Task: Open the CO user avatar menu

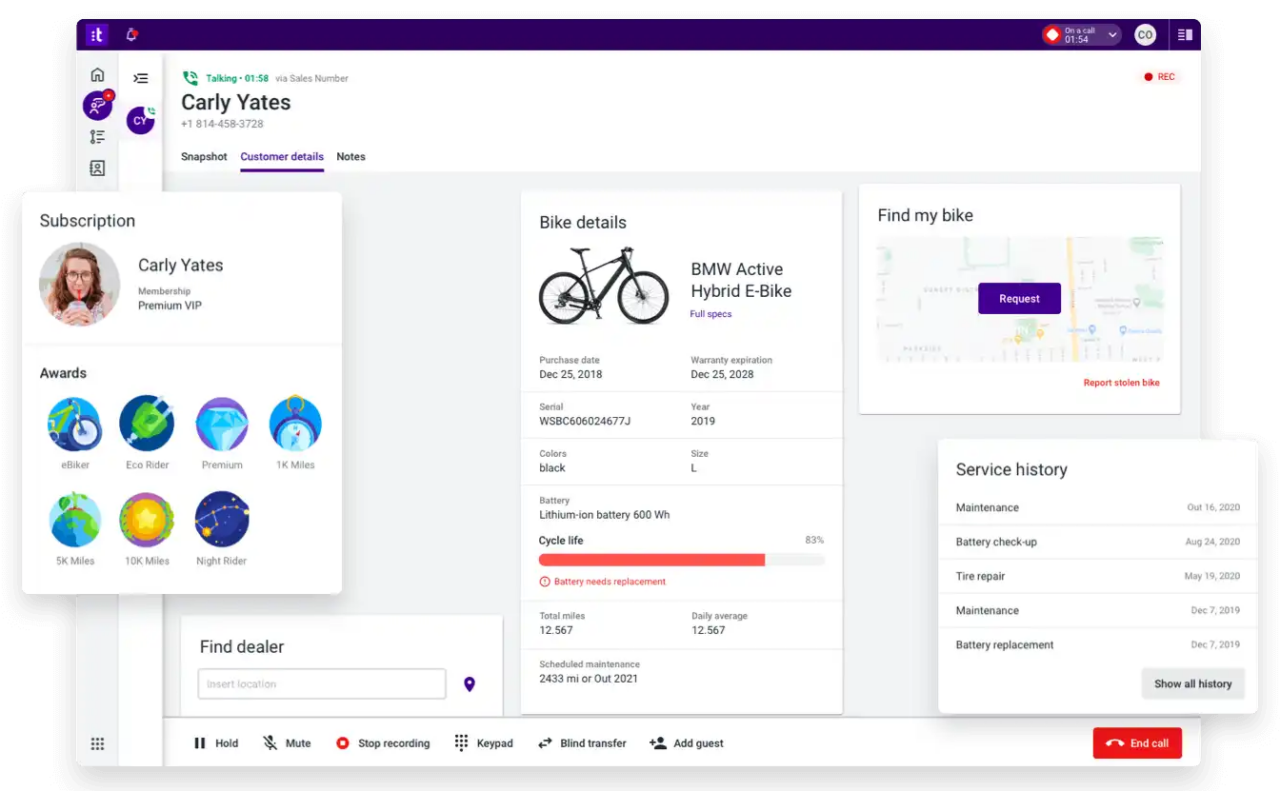Action: pos(1145,35)
